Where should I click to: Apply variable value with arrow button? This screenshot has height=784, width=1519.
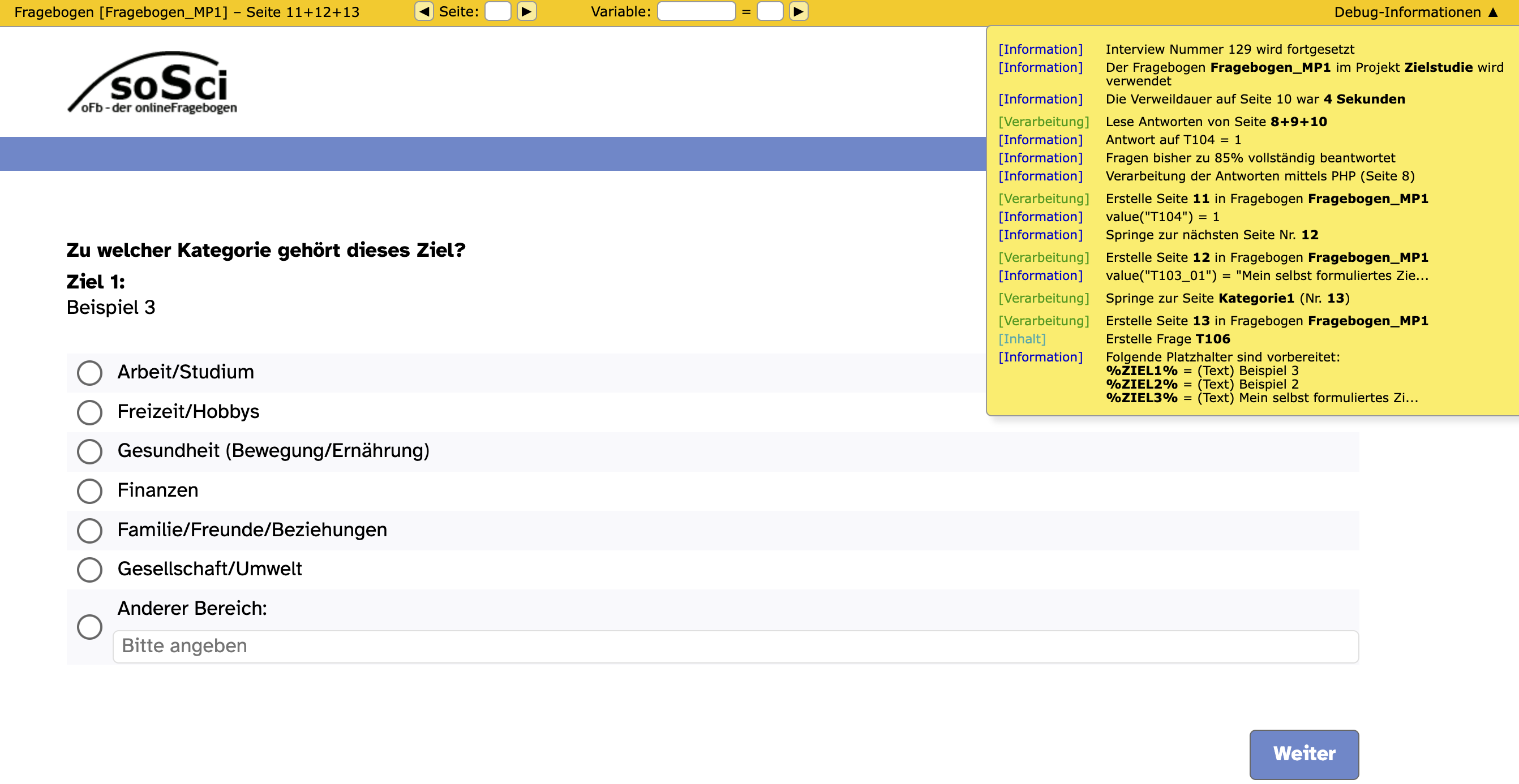(798, 11)
